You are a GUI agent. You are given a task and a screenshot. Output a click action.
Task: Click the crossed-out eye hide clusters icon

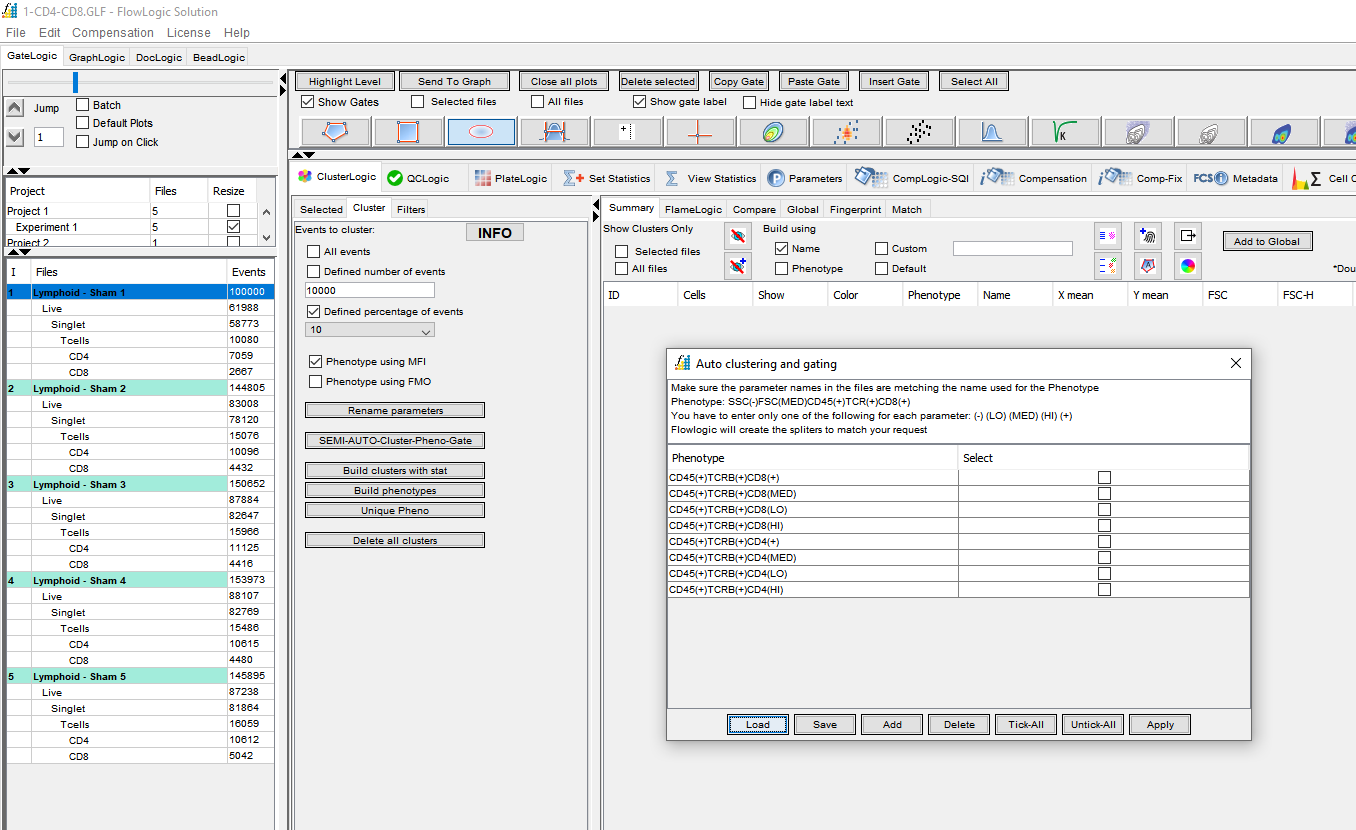[737, 236]
